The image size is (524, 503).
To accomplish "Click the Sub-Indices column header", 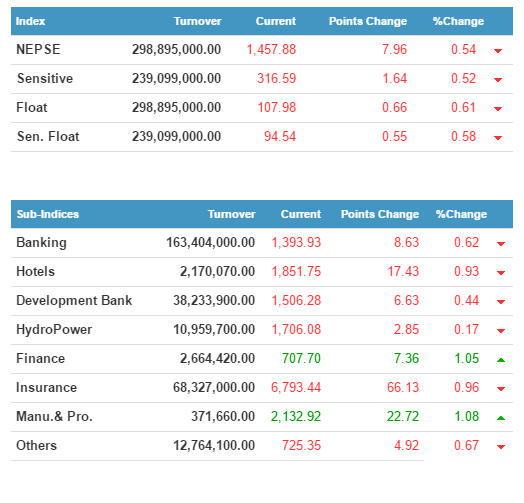I will click(x=48, y=214).
